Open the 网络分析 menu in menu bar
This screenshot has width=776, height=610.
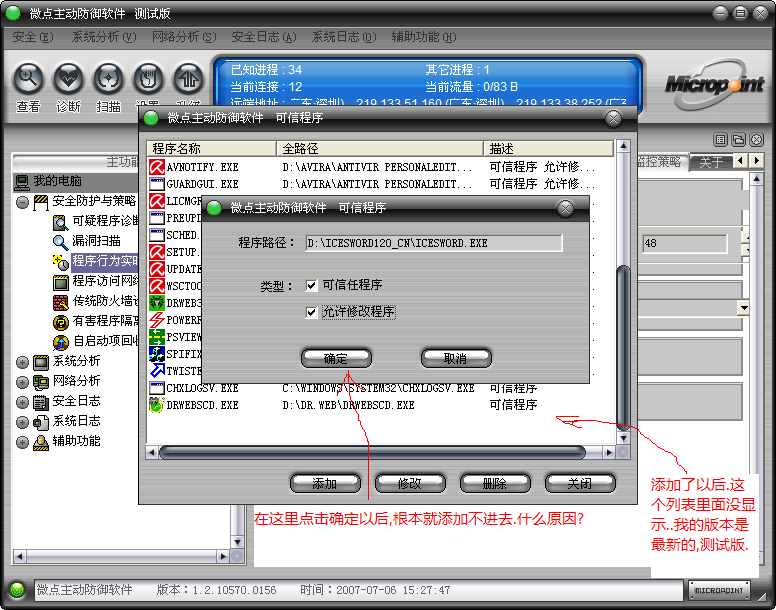point(183,37)
